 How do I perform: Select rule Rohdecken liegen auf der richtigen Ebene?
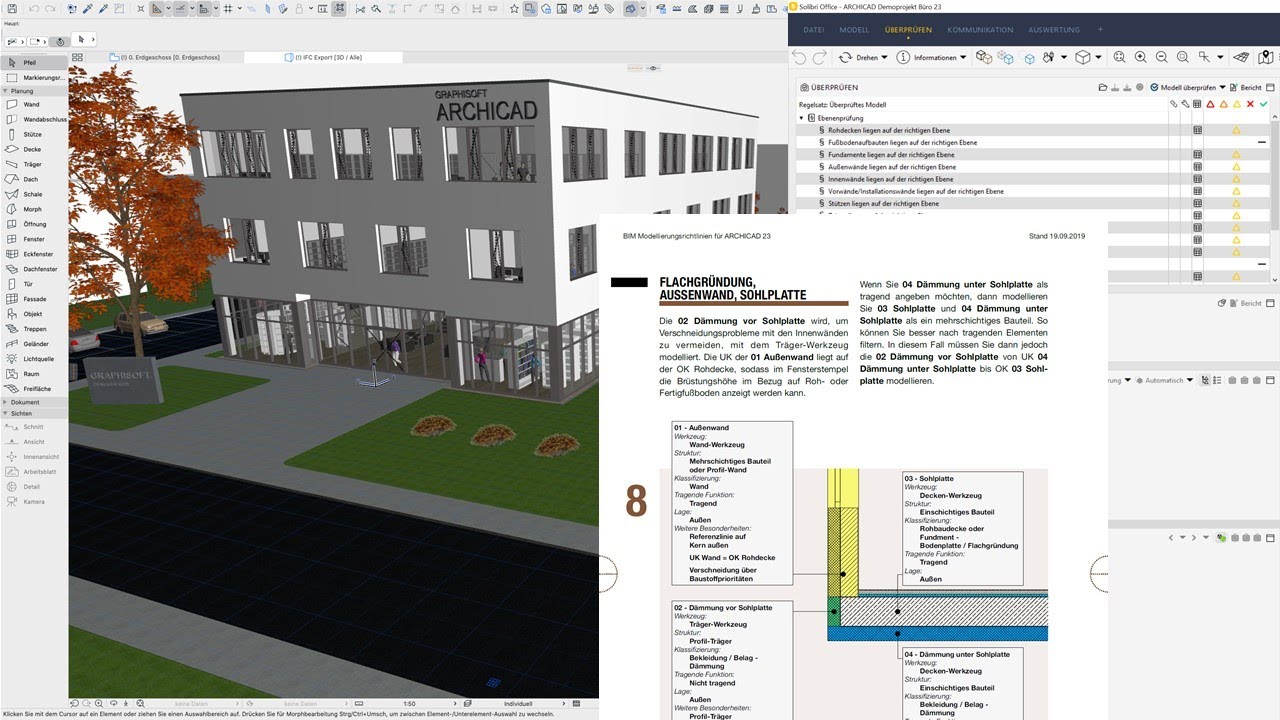tap(890, 130)
